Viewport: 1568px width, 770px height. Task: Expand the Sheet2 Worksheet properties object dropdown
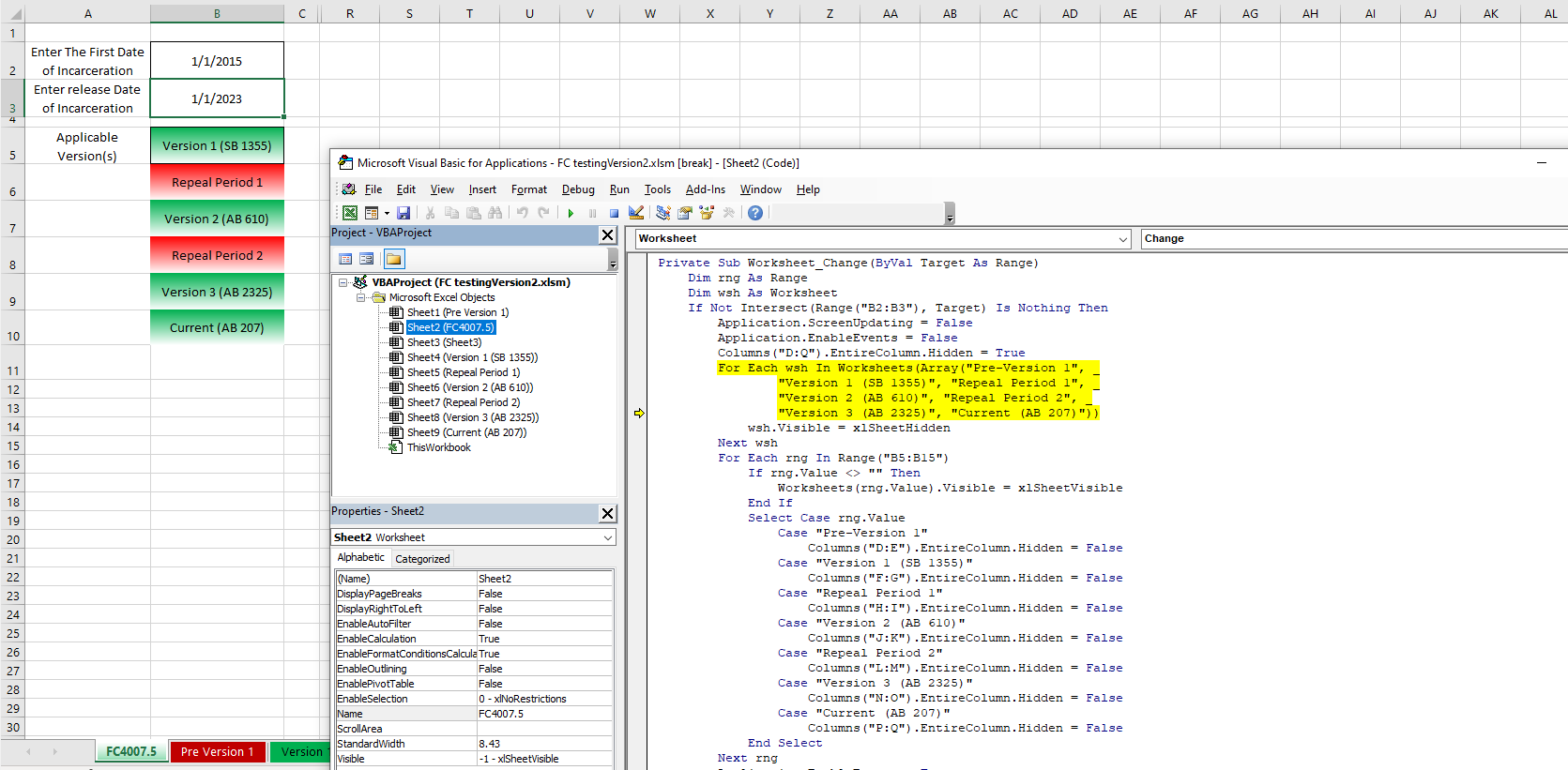[x=607, y=537]
